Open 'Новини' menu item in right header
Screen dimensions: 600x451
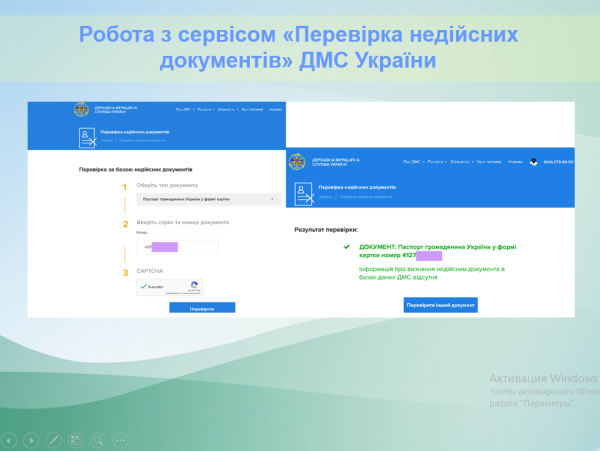(x=515, y=161)
